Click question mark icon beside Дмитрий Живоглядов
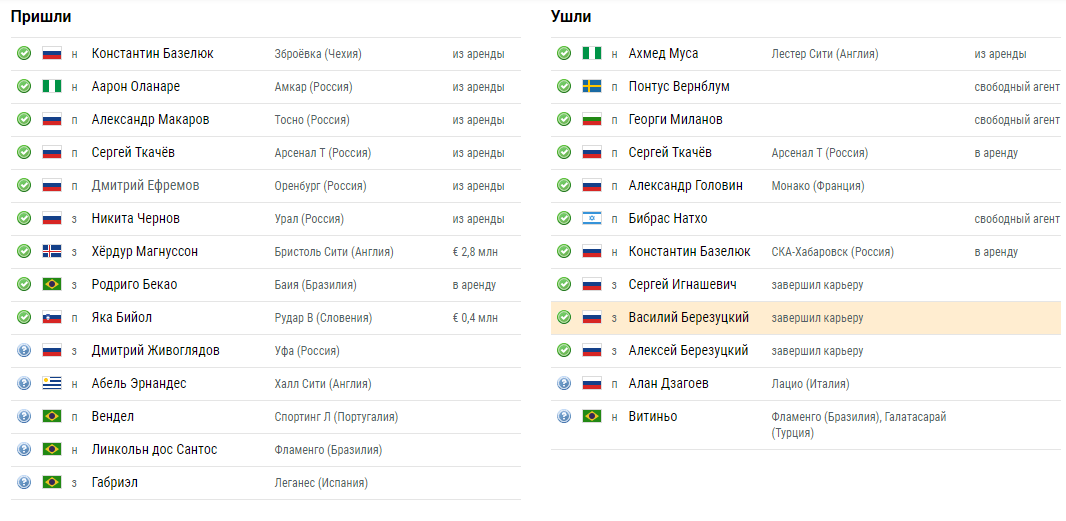The image size is (1066, 521). 24,351
